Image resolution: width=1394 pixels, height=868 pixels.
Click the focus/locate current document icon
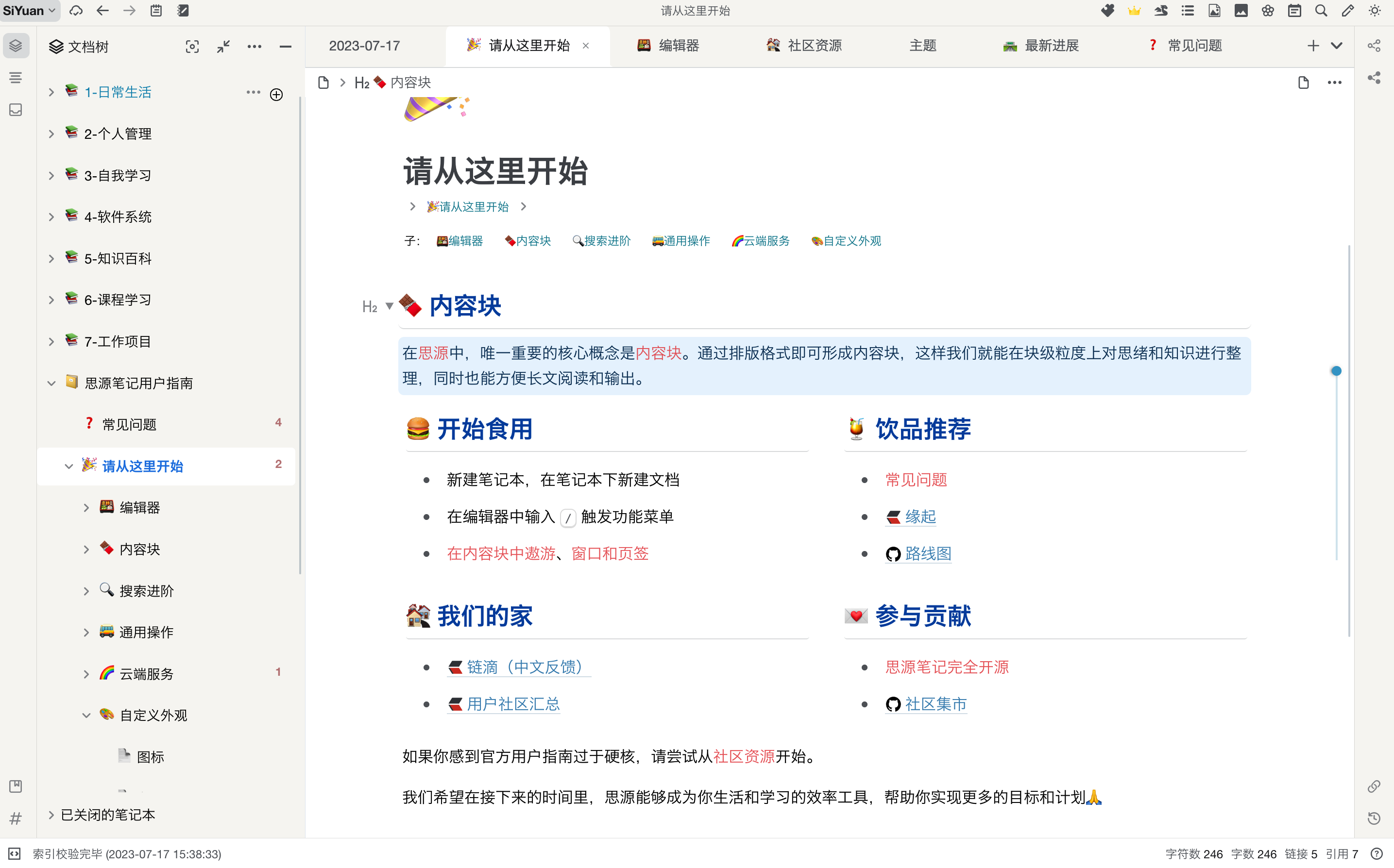tap(192, 47)
